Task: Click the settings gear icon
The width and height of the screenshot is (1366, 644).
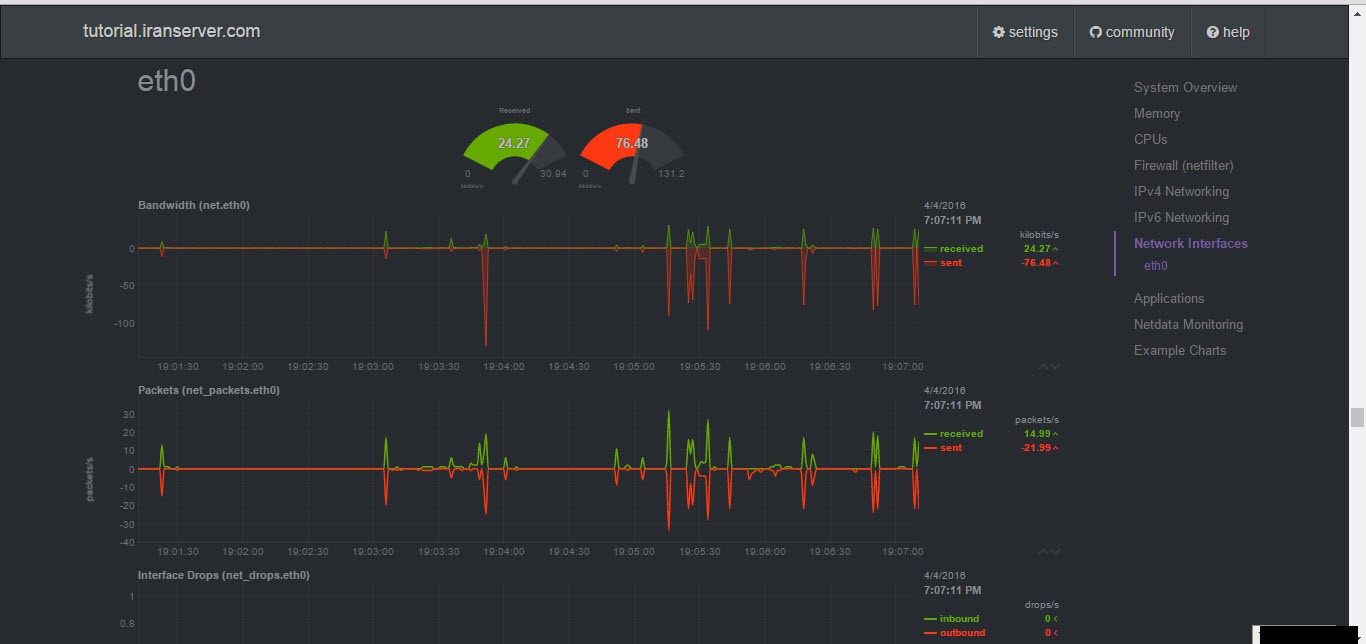Action: click(998, 32)
